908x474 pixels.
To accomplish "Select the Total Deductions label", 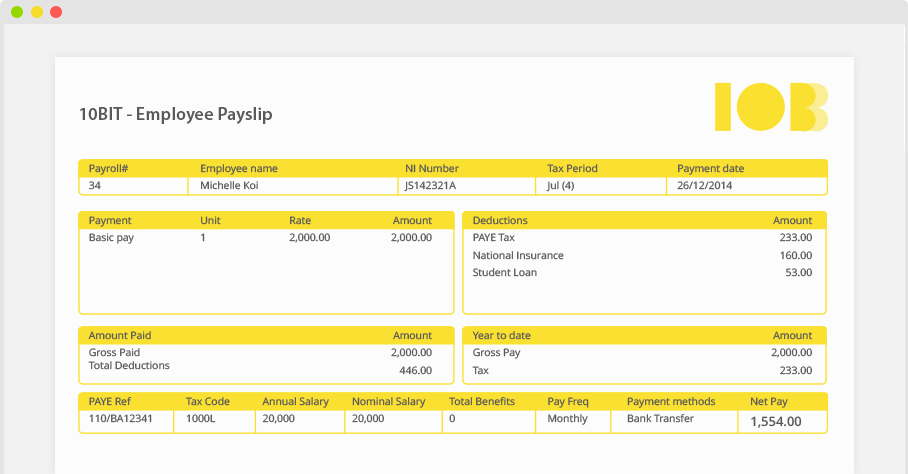I will [x=129, y=365].
